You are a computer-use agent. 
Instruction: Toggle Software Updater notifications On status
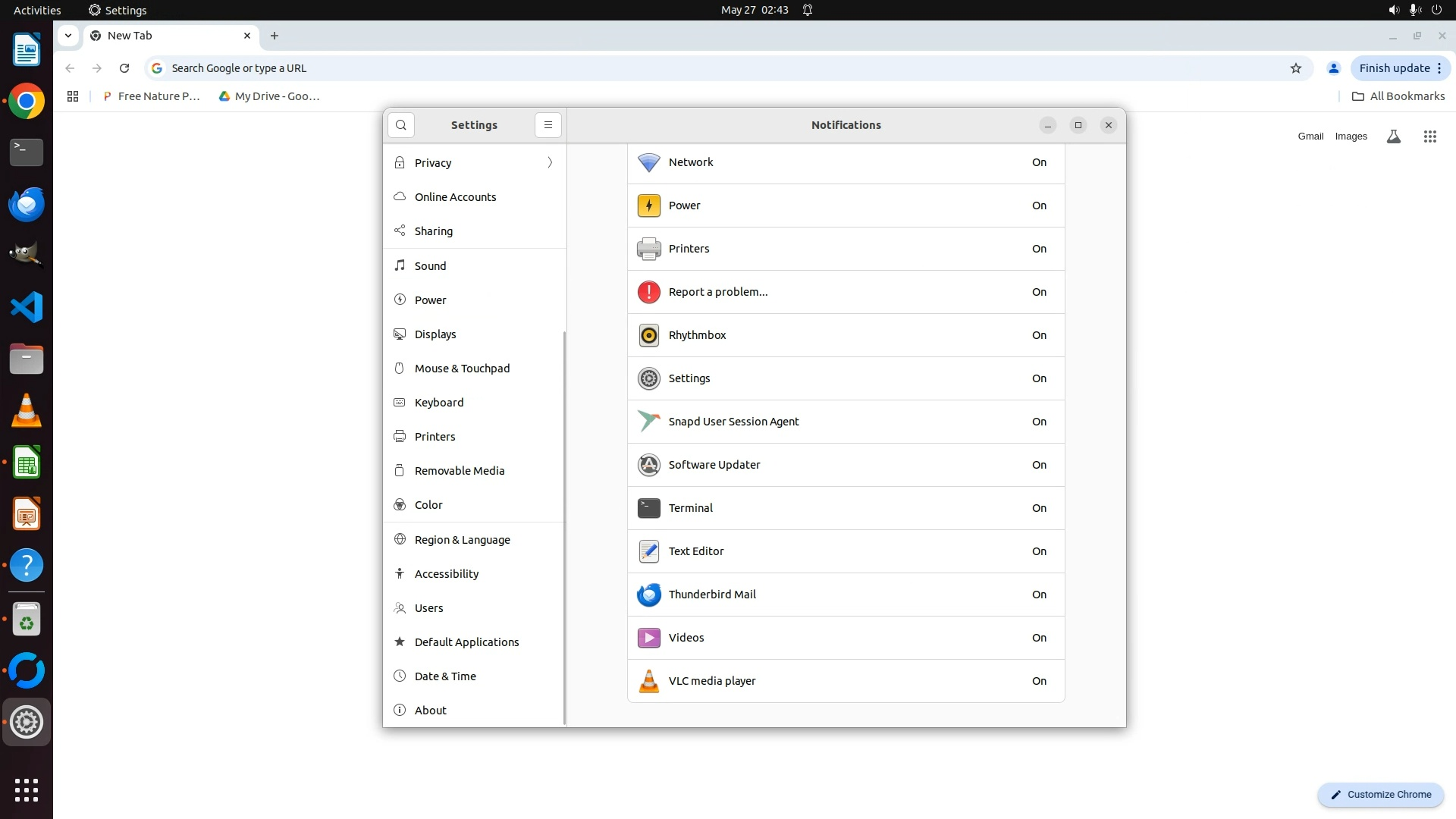tap(1039, 465)
